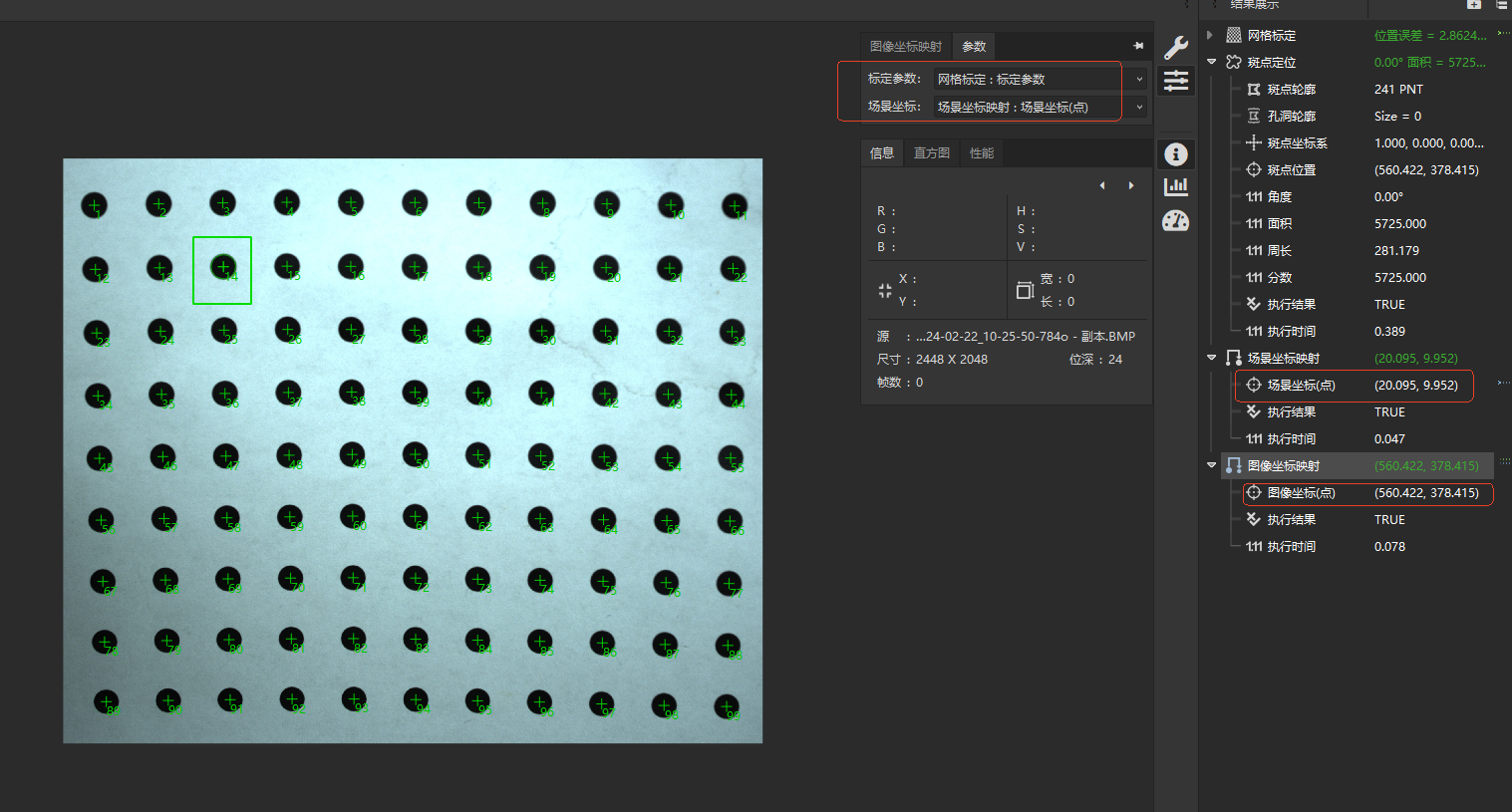Screen dimensions: 1512x812
Task: Click the image size text 2448 X 2048
Action: (x=952, y=359)
